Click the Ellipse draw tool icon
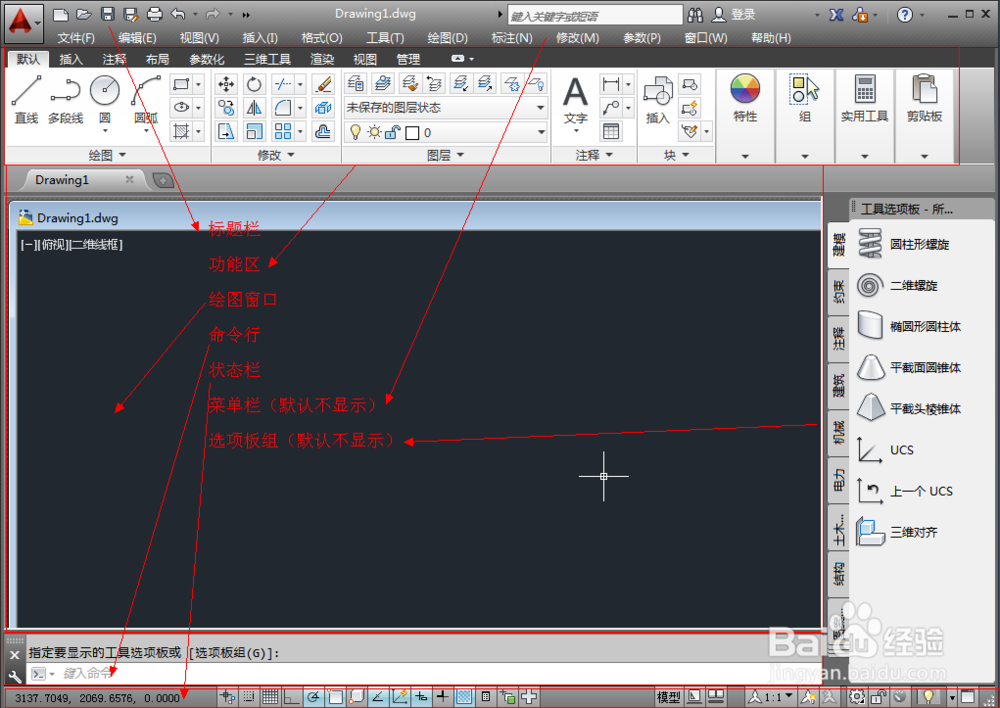This screenshot has height=708, width=1000. point(181,107)
